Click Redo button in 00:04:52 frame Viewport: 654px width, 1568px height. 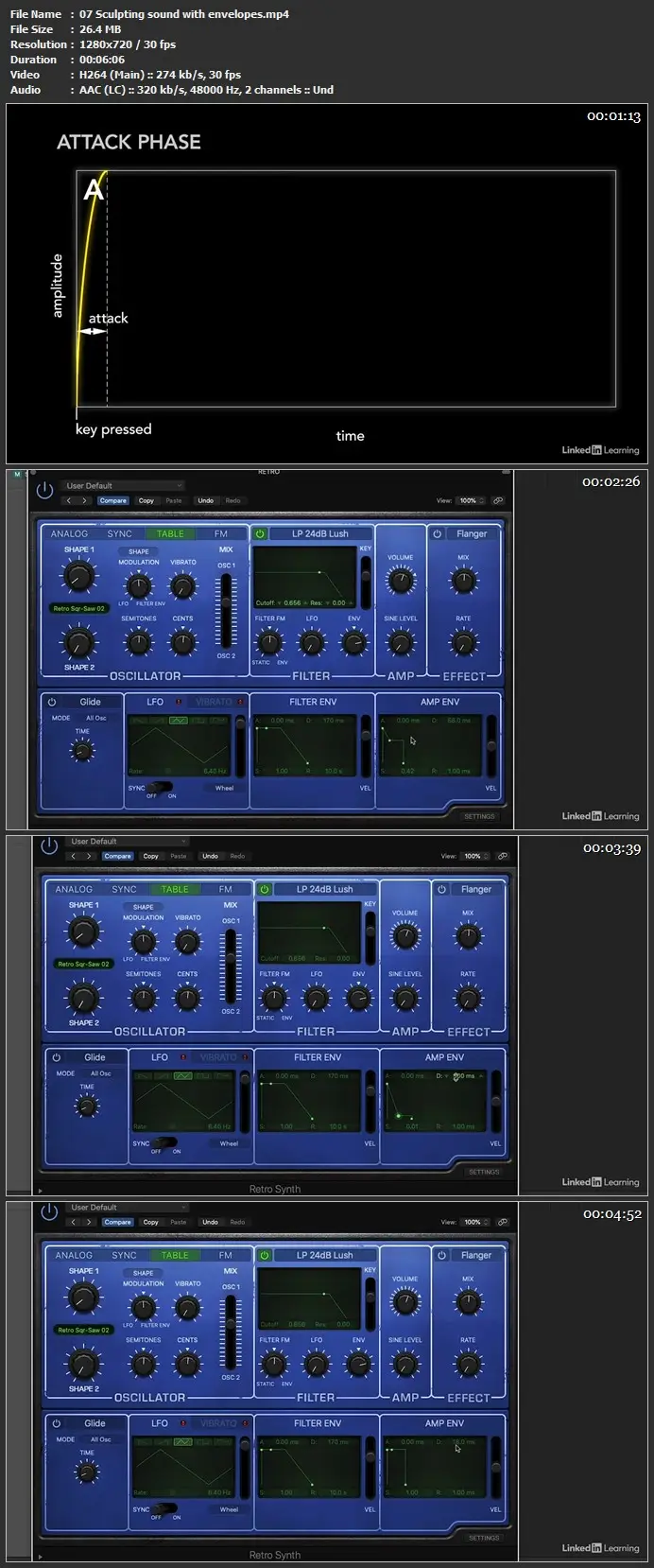(x=237, y=1222)
